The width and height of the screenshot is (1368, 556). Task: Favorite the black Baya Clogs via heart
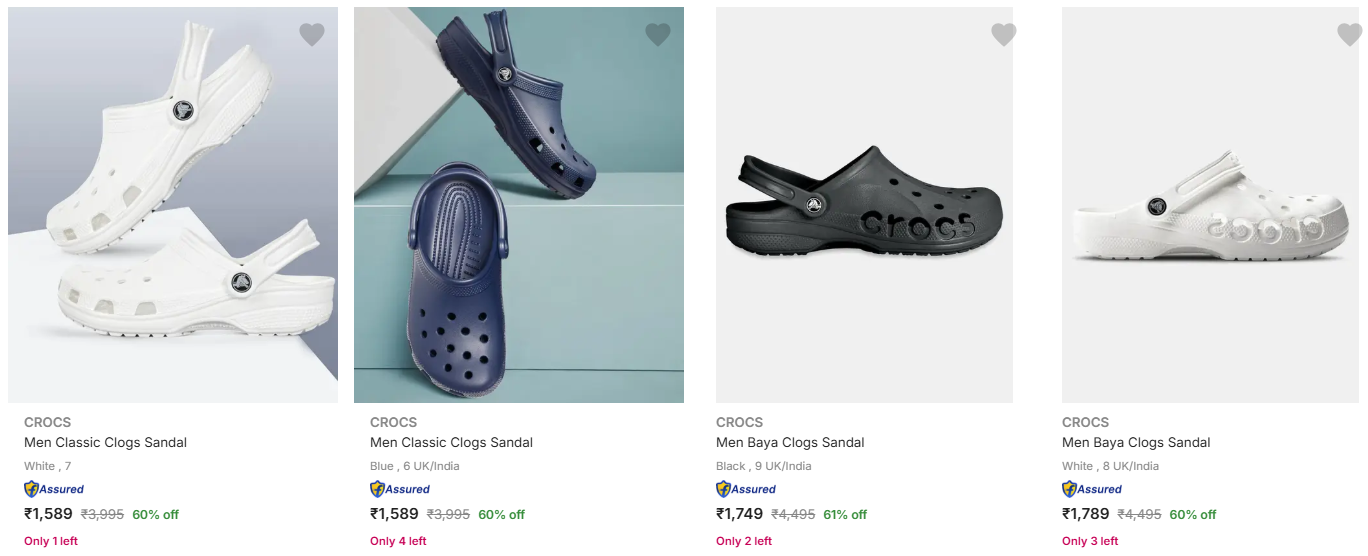(1004, 35)
